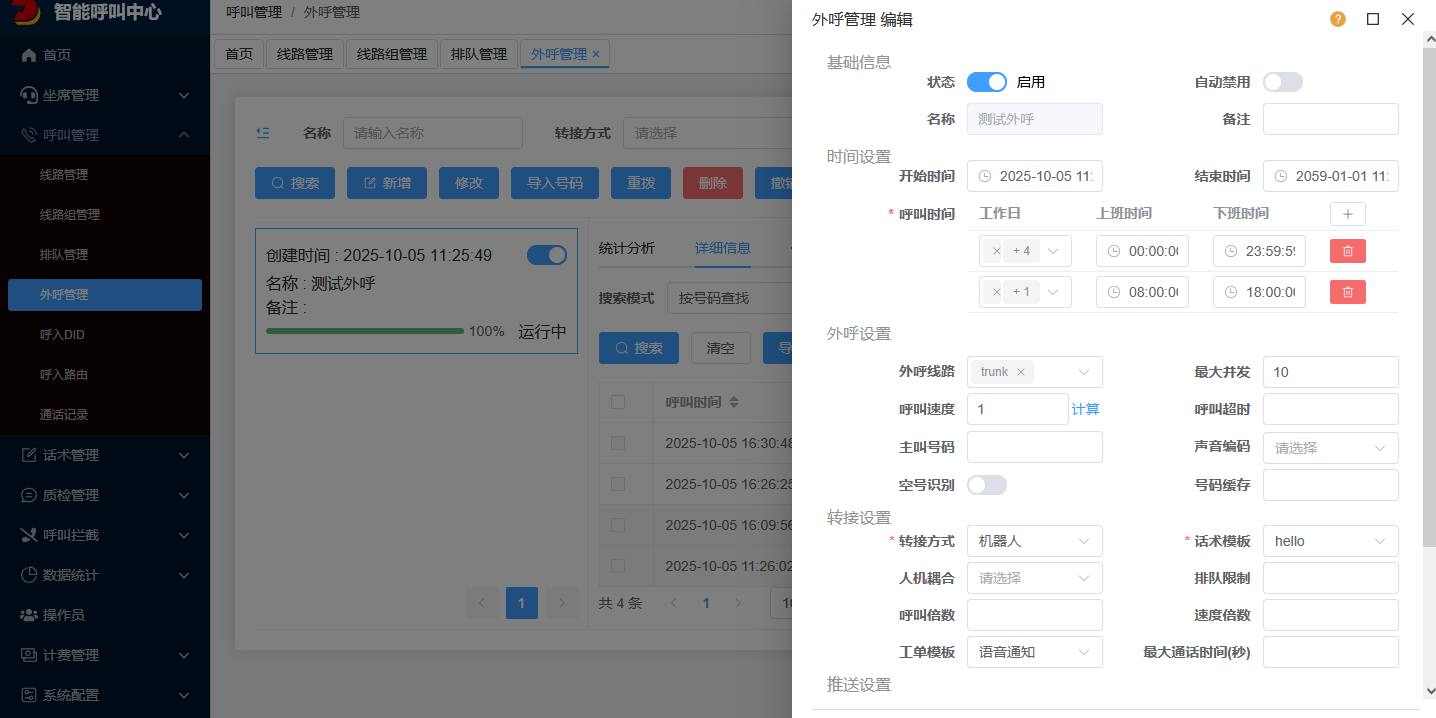Screen dimensions: 1436x718
Task: Click the orange help question mark icon
Action: (1338, 19)
